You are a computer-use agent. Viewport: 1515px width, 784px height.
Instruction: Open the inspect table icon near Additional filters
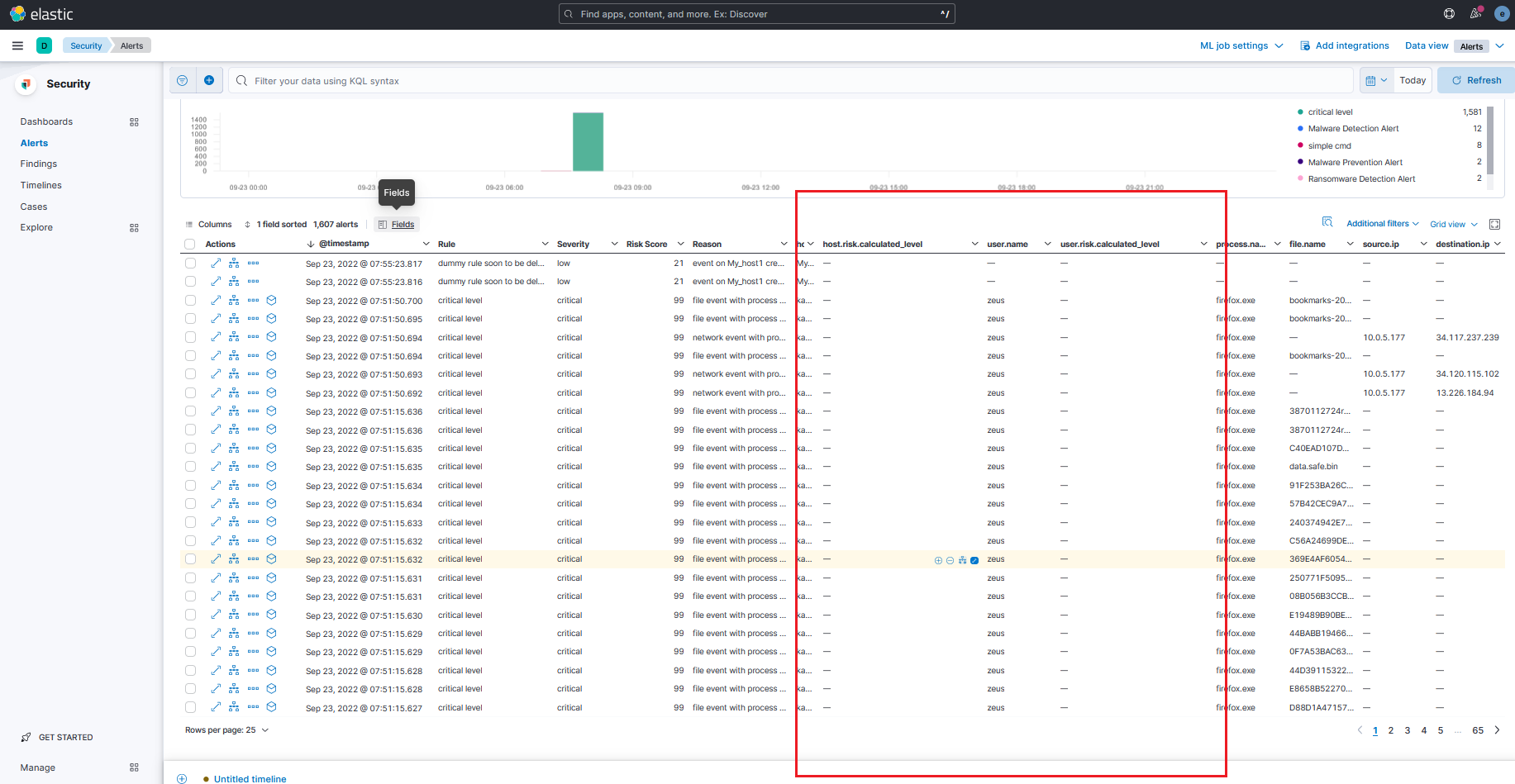[1327, 222]
